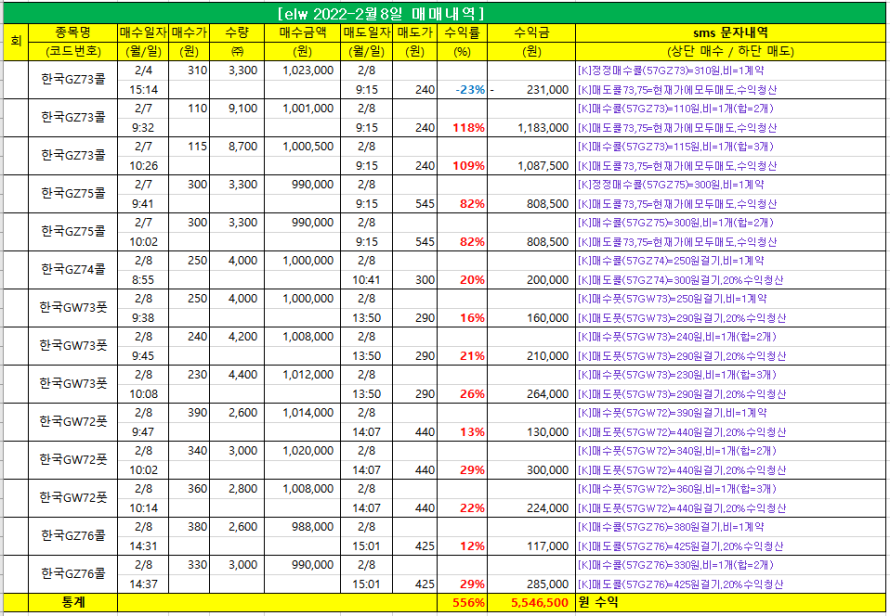Click SMS text '[K]매수풋(57GW72)=390원걸기,비=1계약'
Screen dimensions: 890x616
[672, 413]
